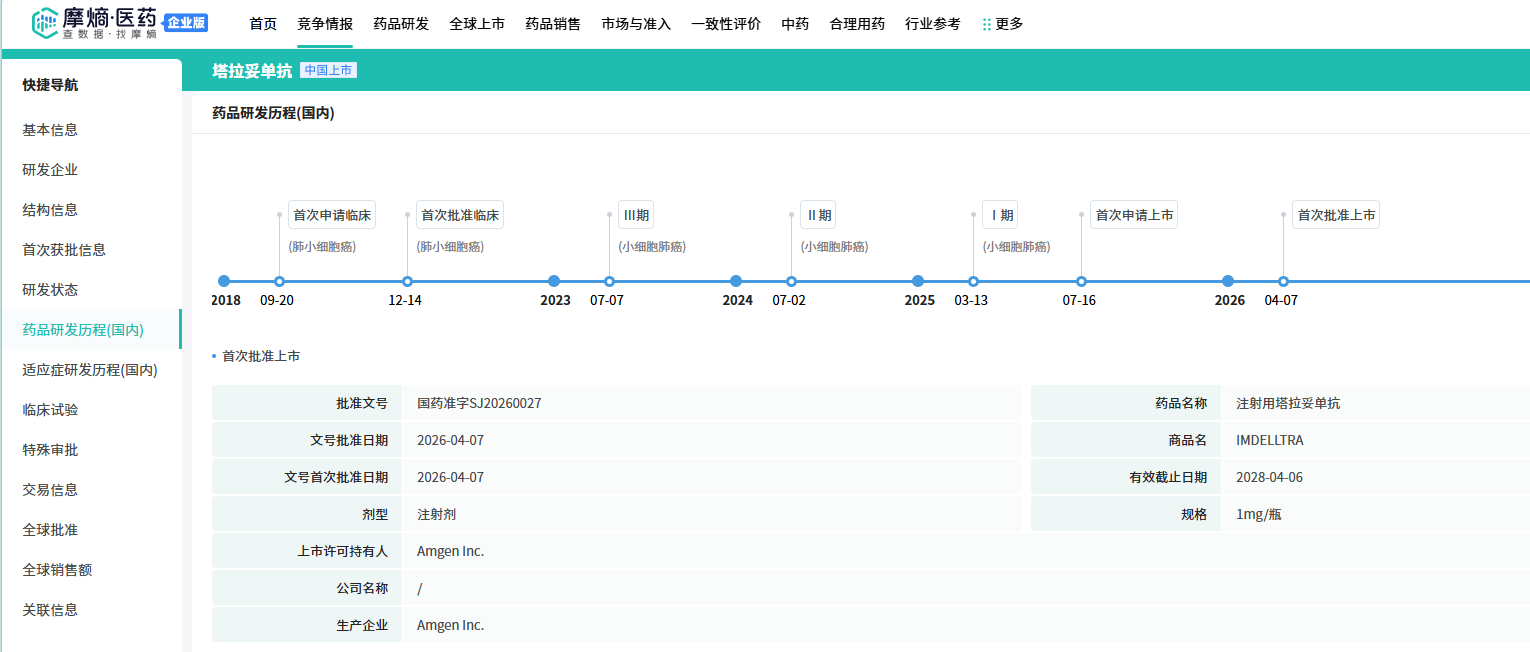Viewport: 1530px width, 652px height.
Task: Go to 研发企业 in quick navigation
Action: [50, 170]
